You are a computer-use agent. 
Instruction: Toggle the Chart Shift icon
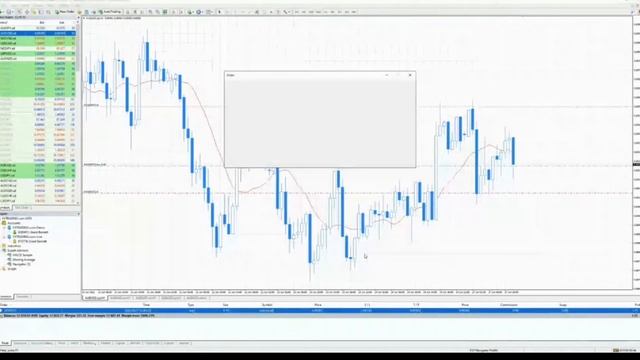click(x=181, y=12)
